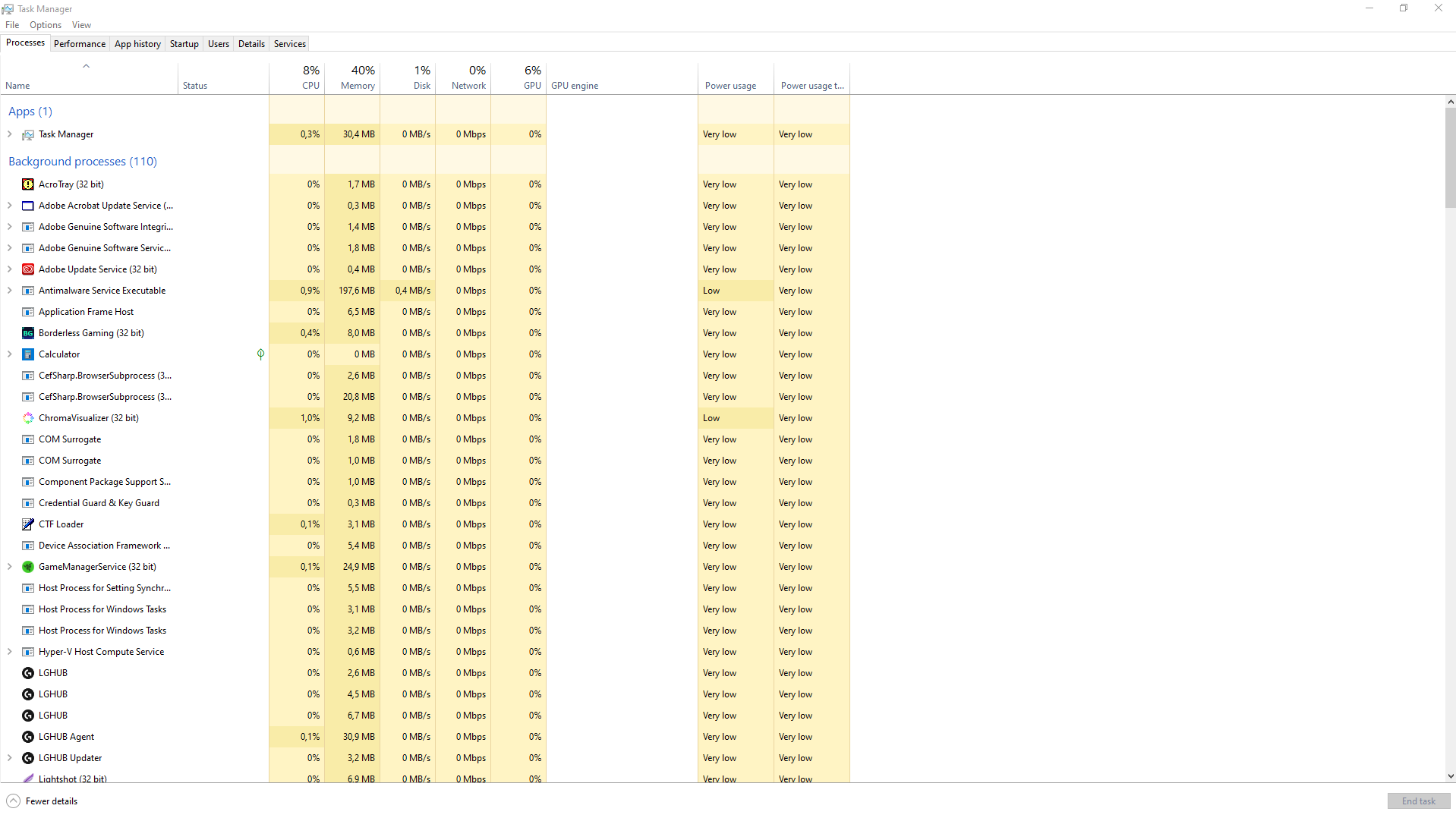Click the Credential Guard & Key Guard icon

(28, 503)
